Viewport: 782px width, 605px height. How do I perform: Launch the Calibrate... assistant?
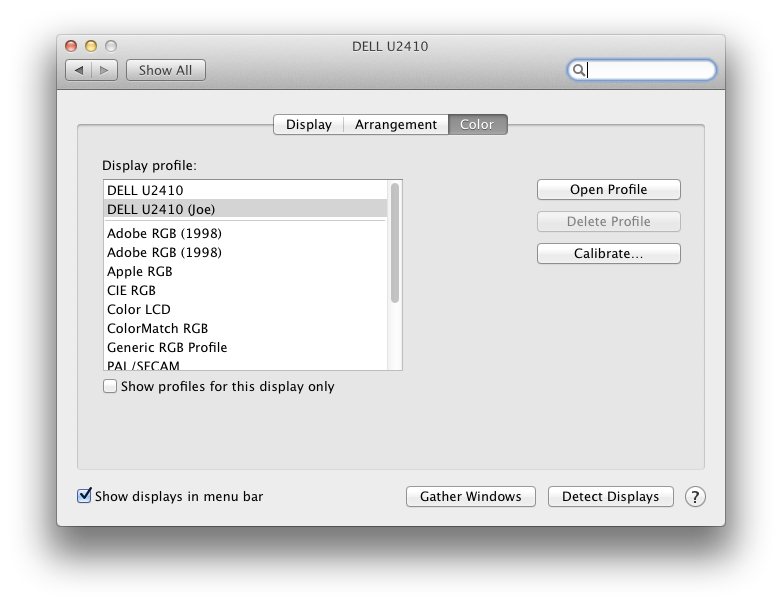coord(608,253)
